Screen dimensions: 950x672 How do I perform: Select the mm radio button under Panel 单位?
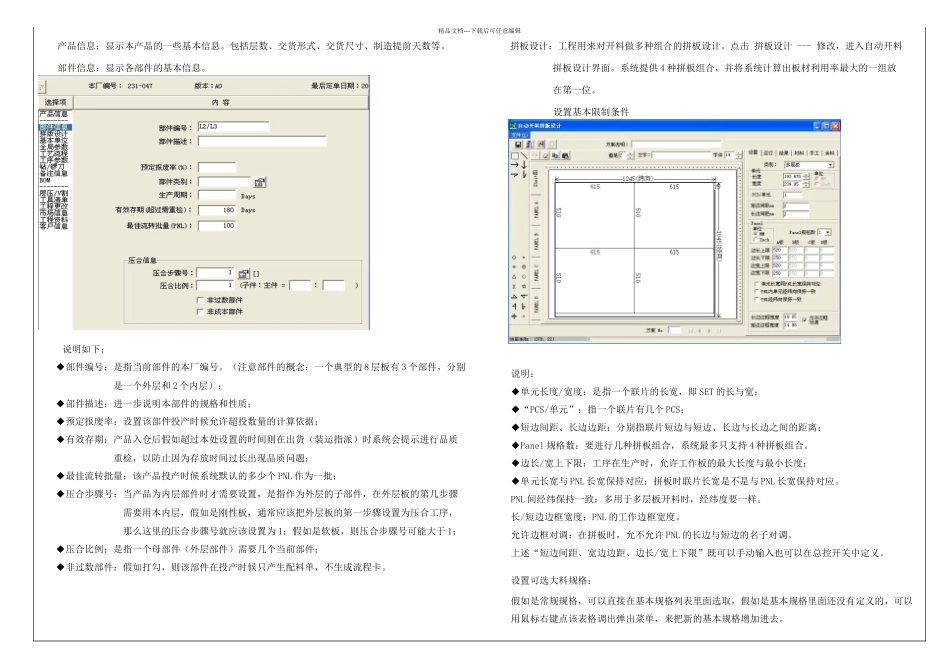click(756, 234)
